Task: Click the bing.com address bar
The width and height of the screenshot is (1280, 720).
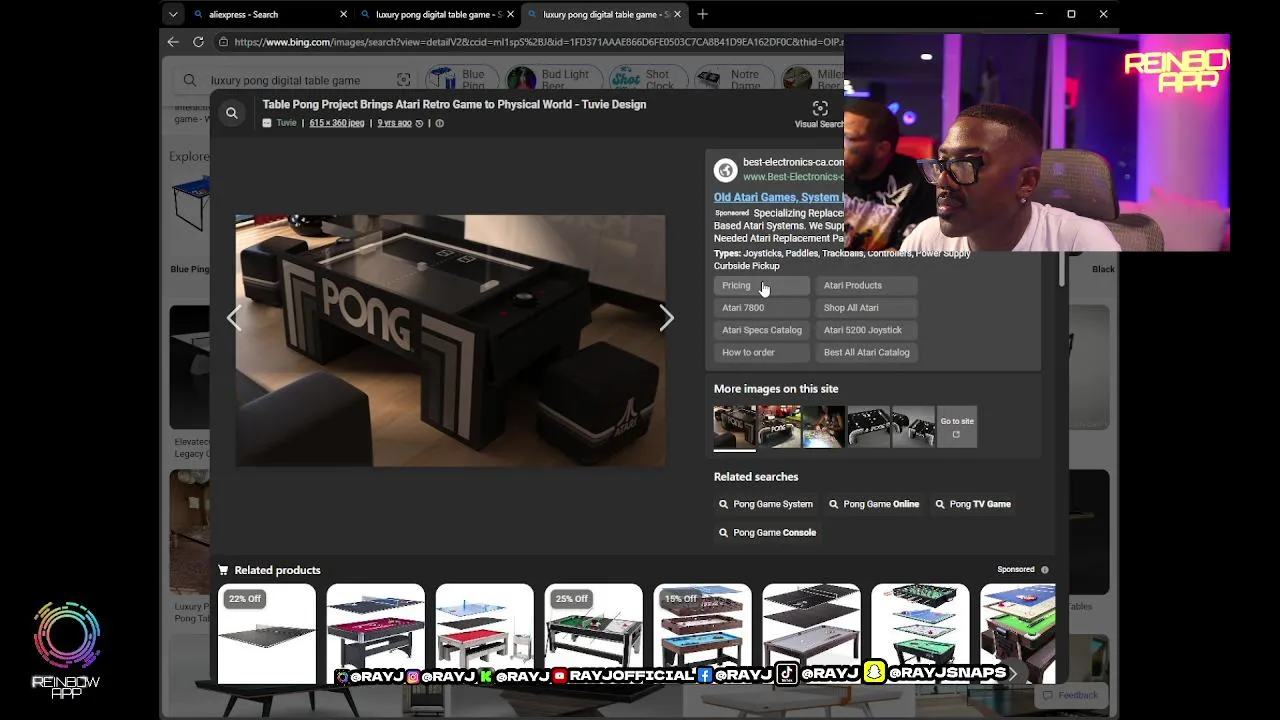Action: pyautogui.click(x=538, y=42)
